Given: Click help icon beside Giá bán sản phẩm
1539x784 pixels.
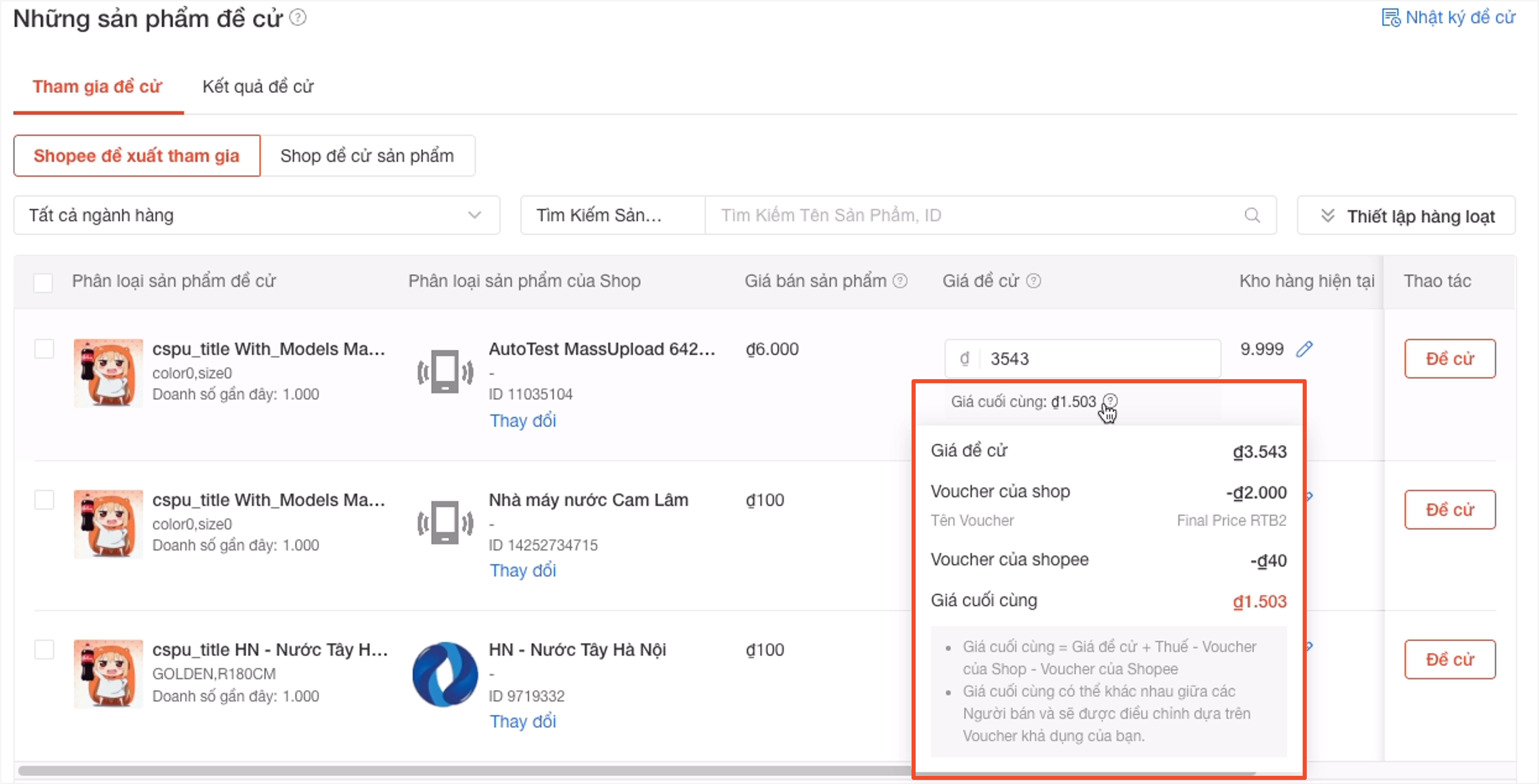Looking at the screenshot, I should click(900, 281).
